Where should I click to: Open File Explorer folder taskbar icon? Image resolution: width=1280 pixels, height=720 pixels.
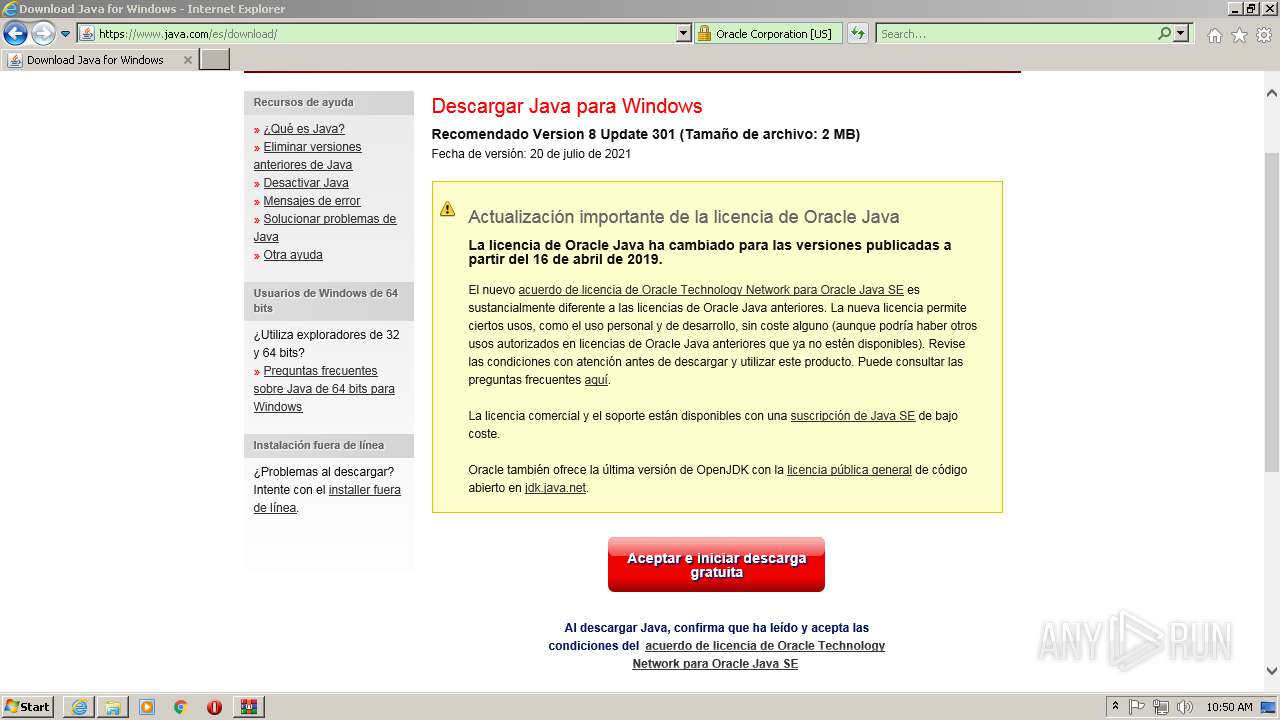click(x=113, y=707)
